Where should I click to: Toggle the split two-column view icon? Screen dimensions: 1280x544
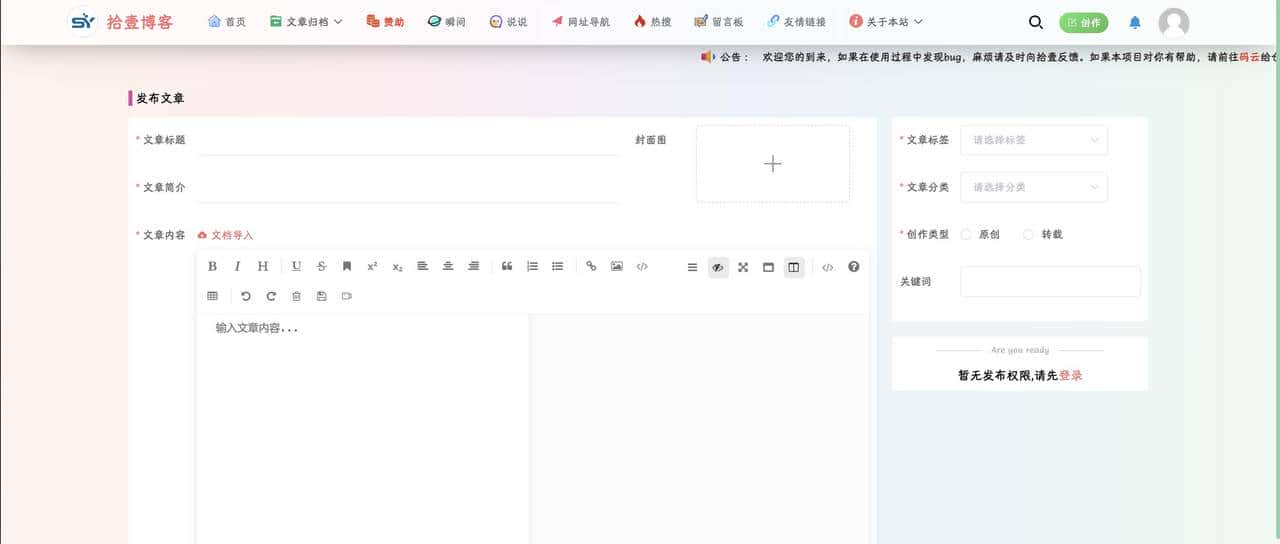[794, 267]
